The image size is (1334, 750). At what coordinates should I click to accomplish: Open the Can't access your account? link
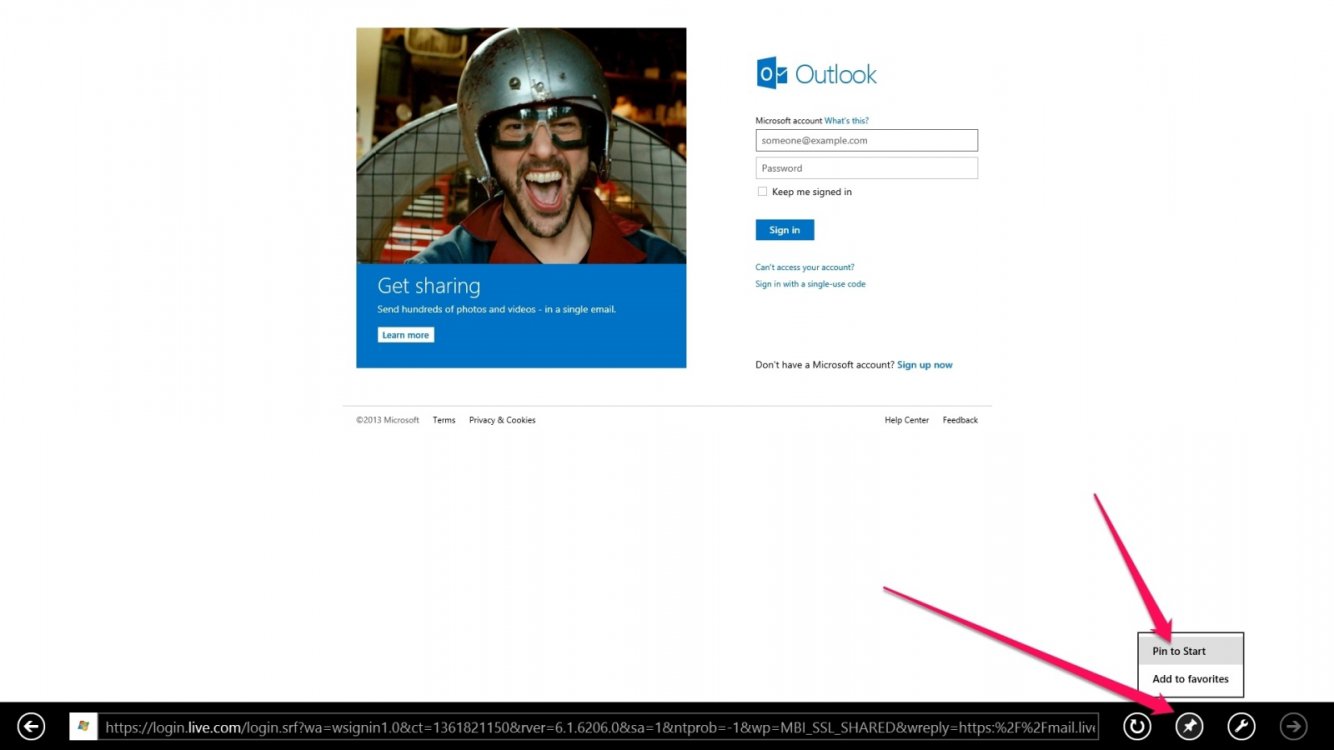pos(805,267)
